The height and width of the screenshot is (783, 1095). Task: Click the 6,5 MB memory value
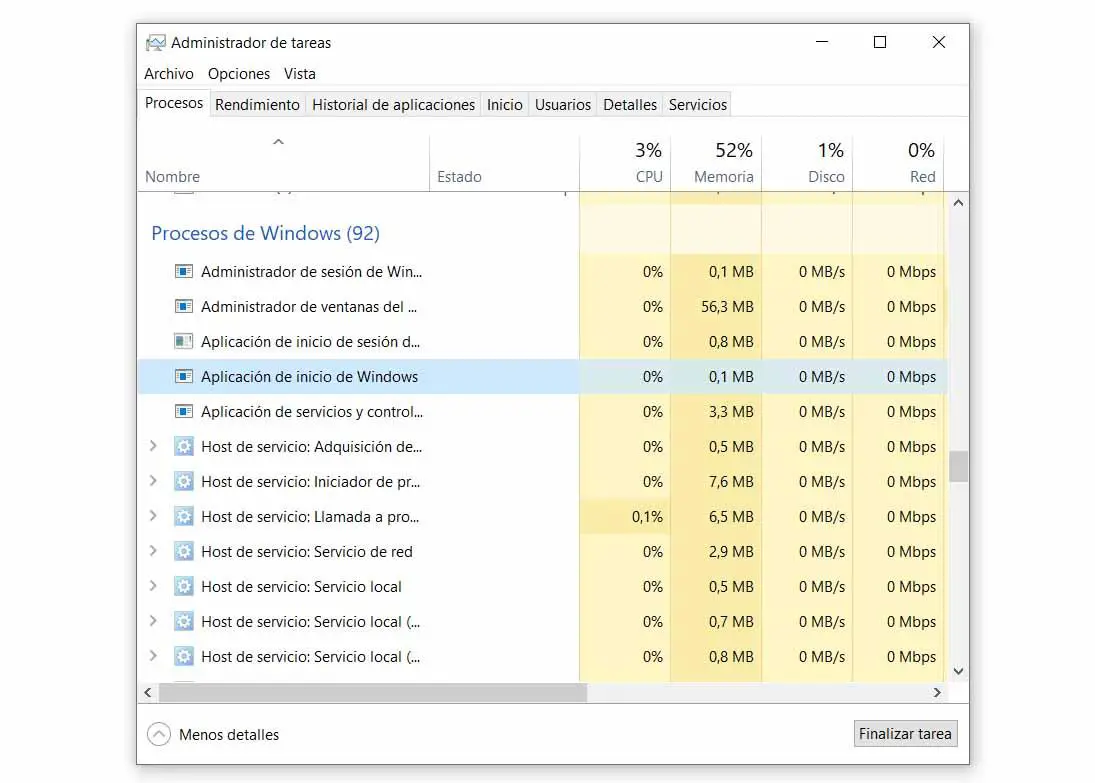coord(731,516)
